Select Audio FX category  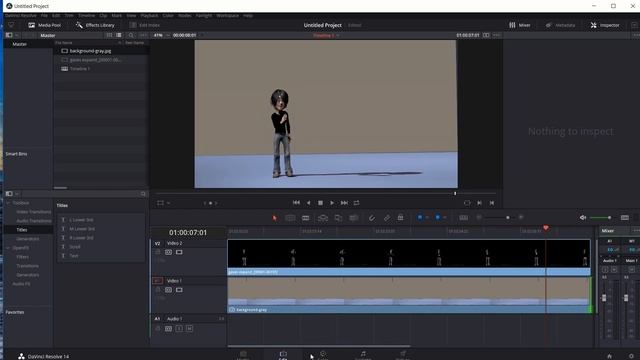click(x=21, y=284)
